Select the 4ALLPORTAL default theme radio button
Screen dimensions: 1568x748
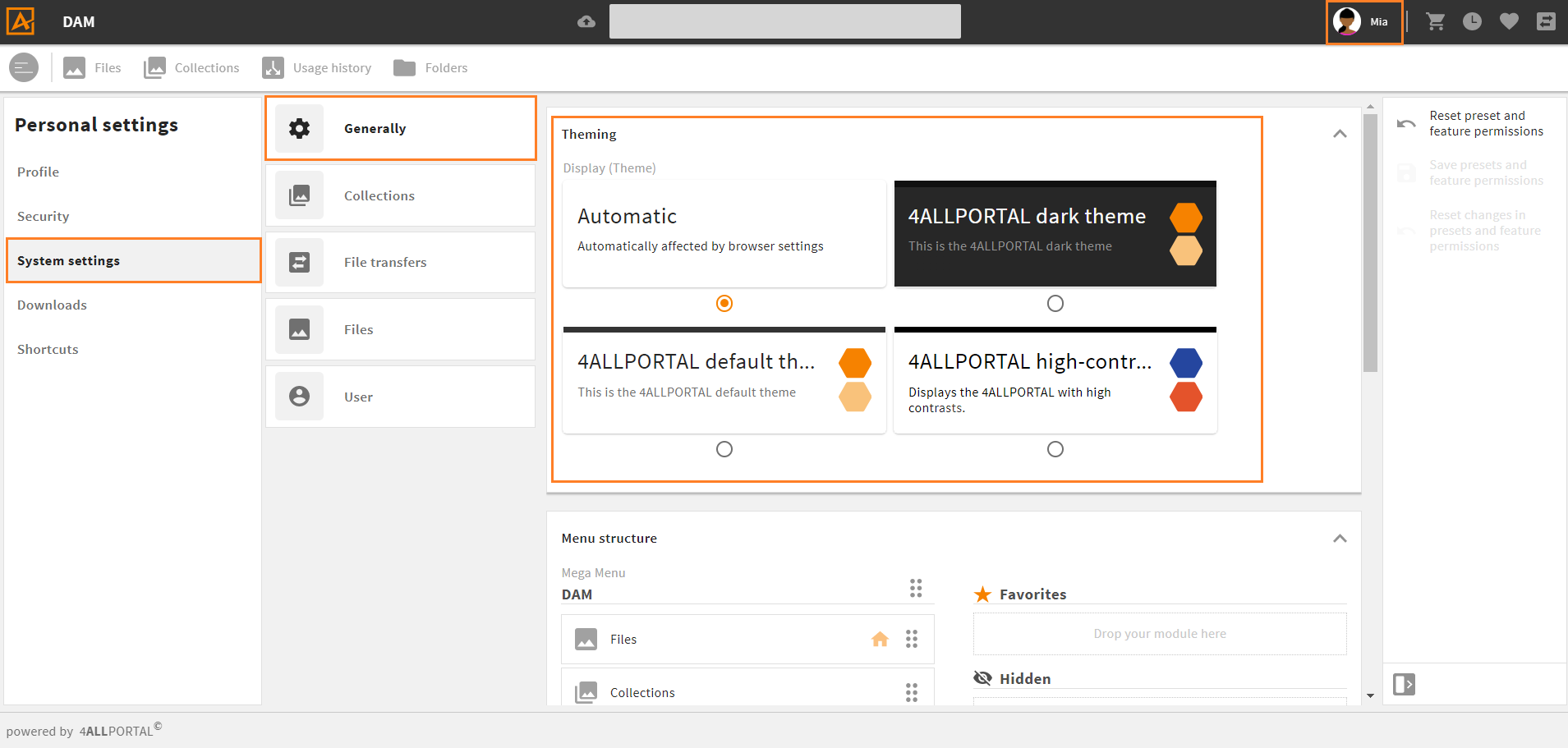(x=724, y=449)
